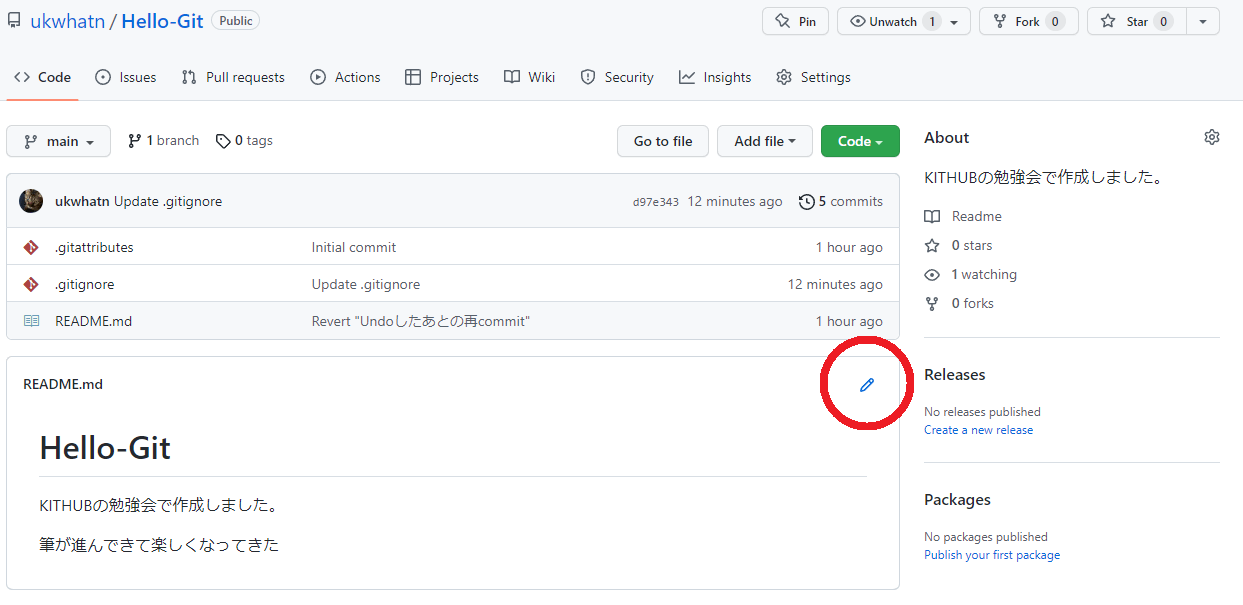Screen dimensions: 1243x605
Task: Click the branch icon next to main
Action: coord(134,140)
